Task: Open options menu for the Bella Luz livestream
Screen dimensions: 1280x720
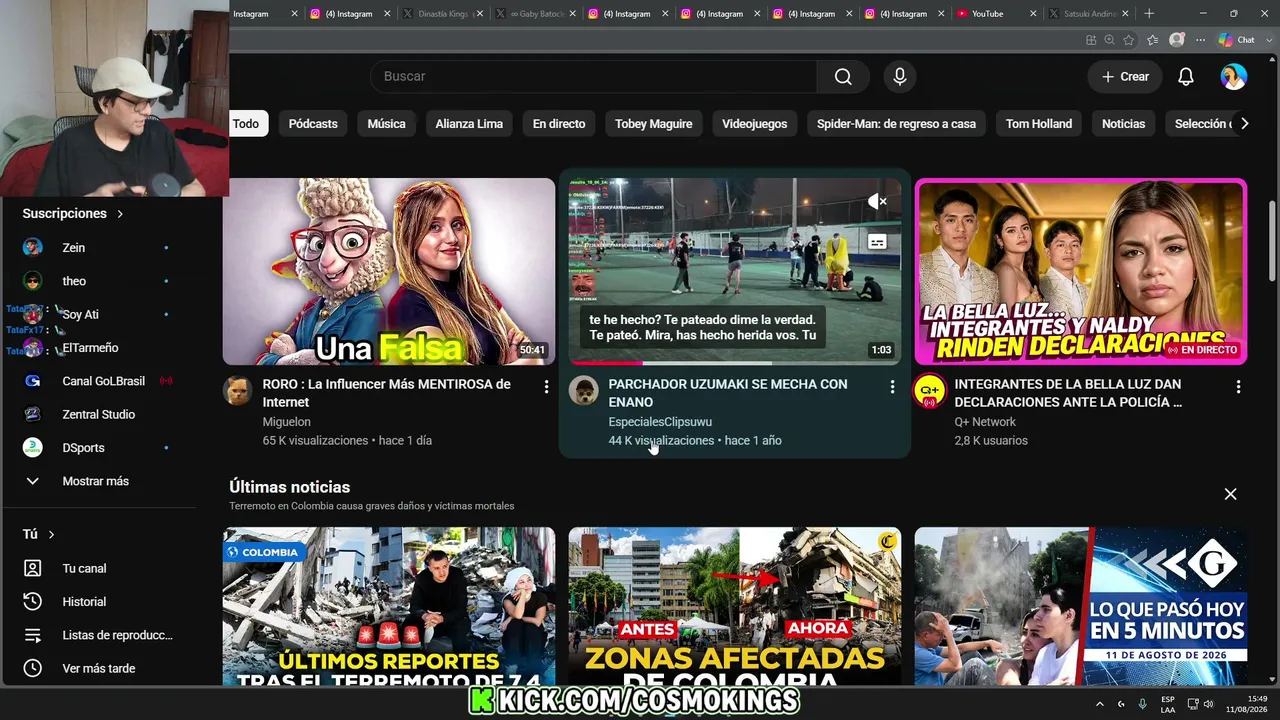Action: point(1238,386)
